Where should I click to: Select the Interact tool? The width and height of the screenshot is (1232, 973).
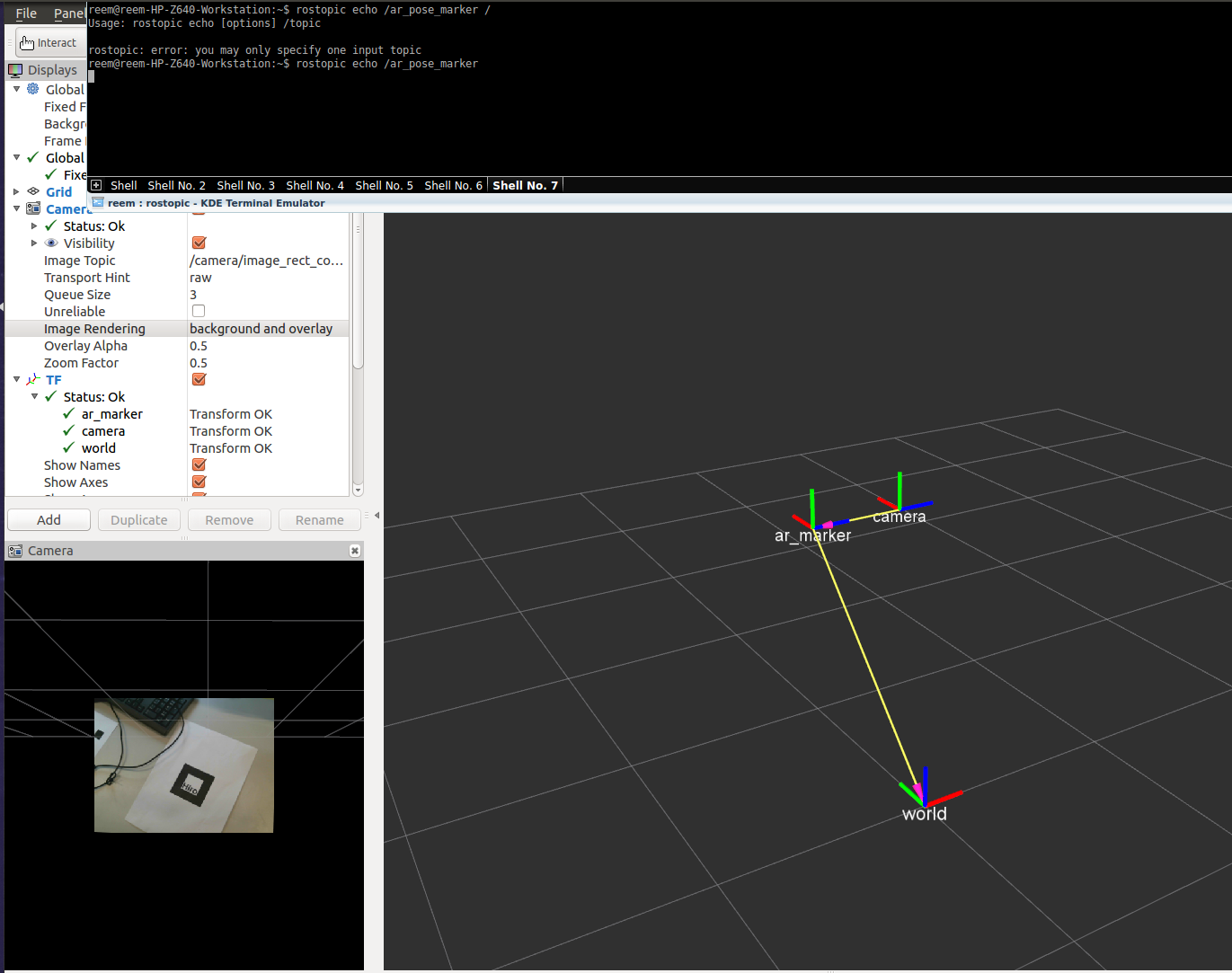tap(49, 43)
